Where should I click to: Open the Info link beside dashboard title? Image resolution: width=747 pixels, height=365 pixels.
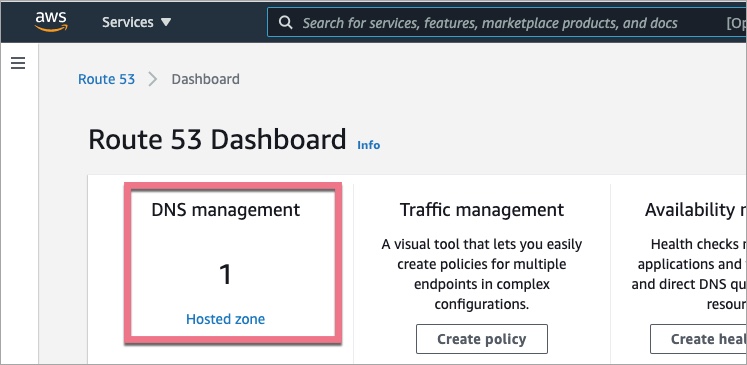(369, 145)
